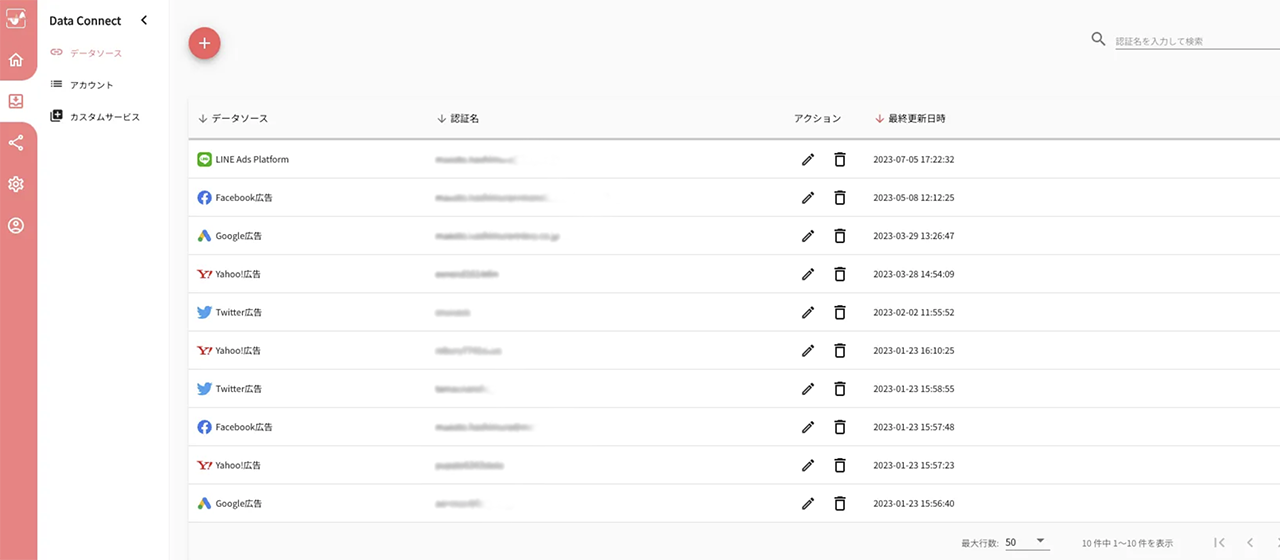Image resolution: width=1280 pixels, height=560 pixels.
Task: Click the red plus add button
Action: [x=204, y=43]
